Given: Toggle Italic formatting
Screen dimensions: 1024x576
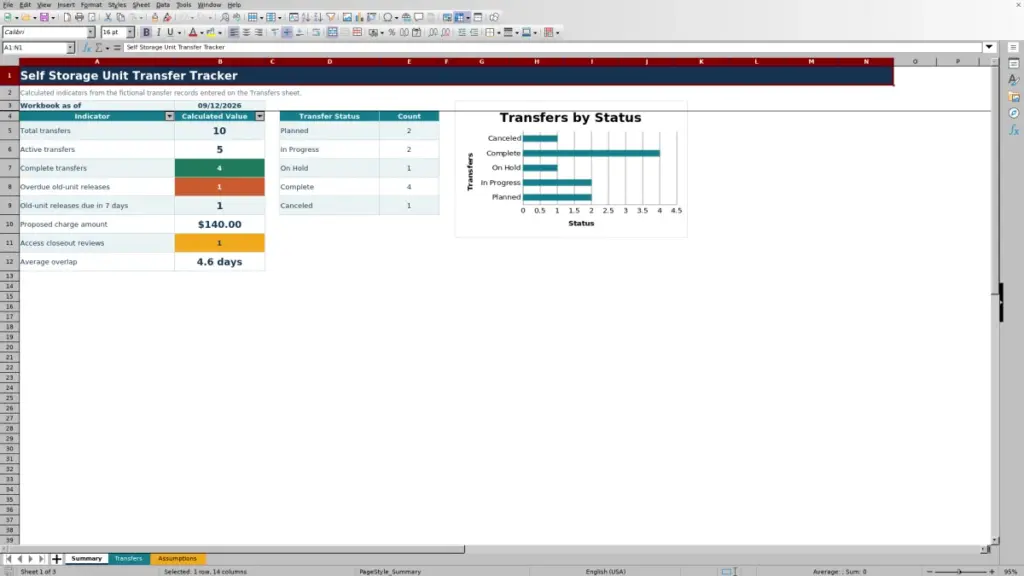Looking at the screenshot, I should tap(158, 32).
